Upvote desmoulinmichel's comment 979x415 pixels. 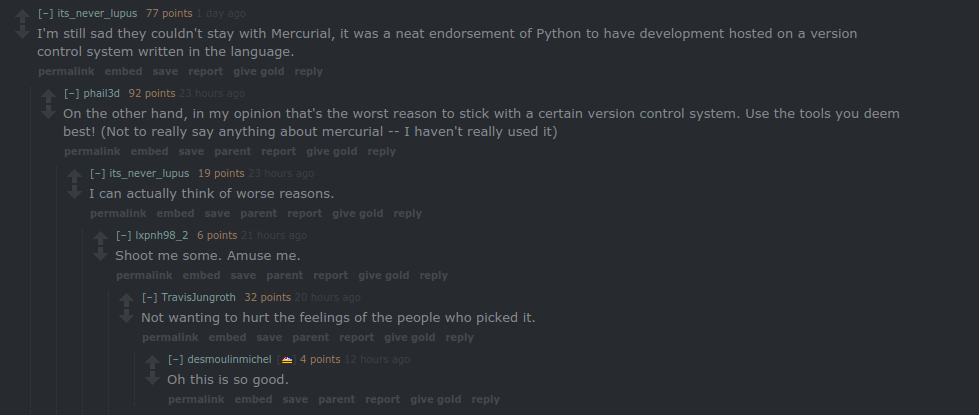[x=152, y=361]
